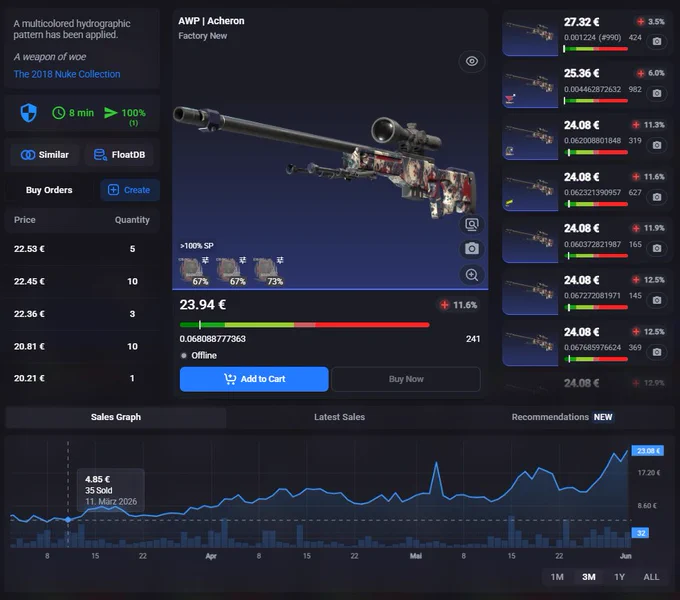Click the second 67% sticker thumbnail

[231, 271]
